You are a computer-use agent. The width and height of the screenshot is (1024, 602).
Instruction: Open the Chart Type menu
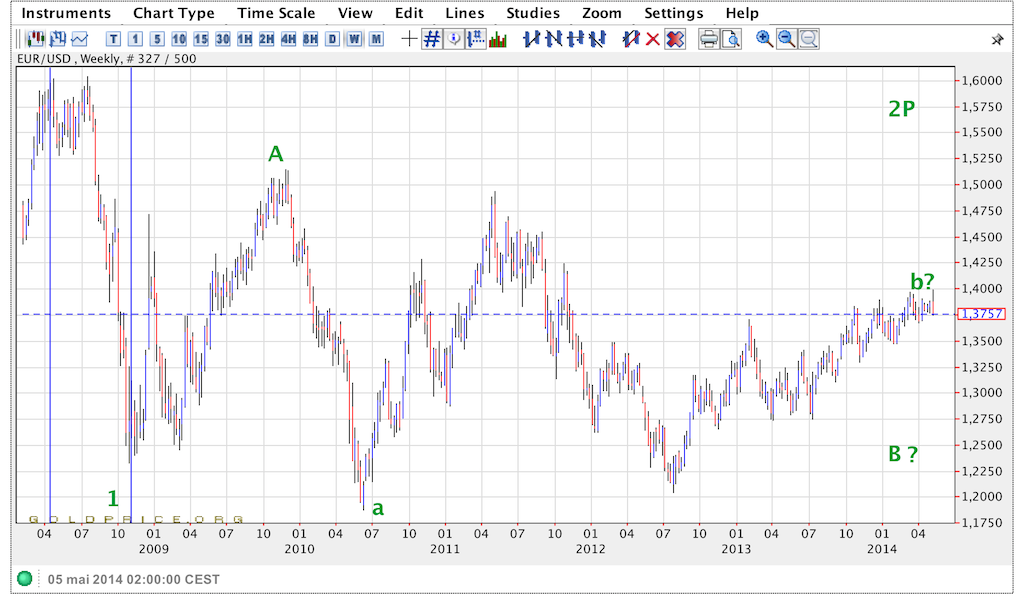coord(174,13)
